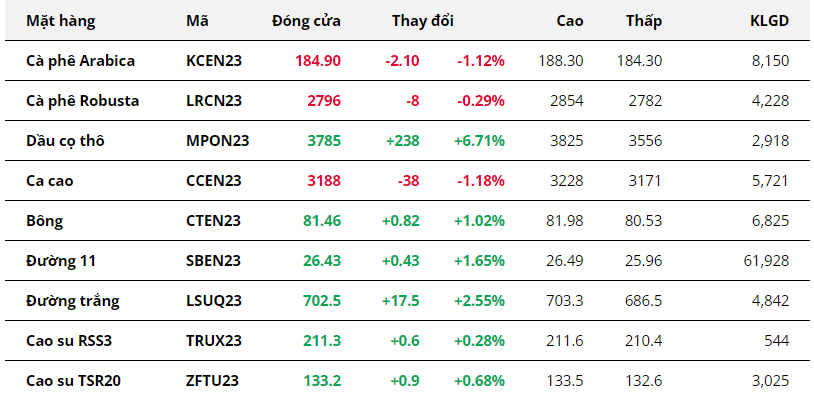Select the Đóng cửa column header
The height and width of the screenshot is (398, 814).
(x=306, y=21)
